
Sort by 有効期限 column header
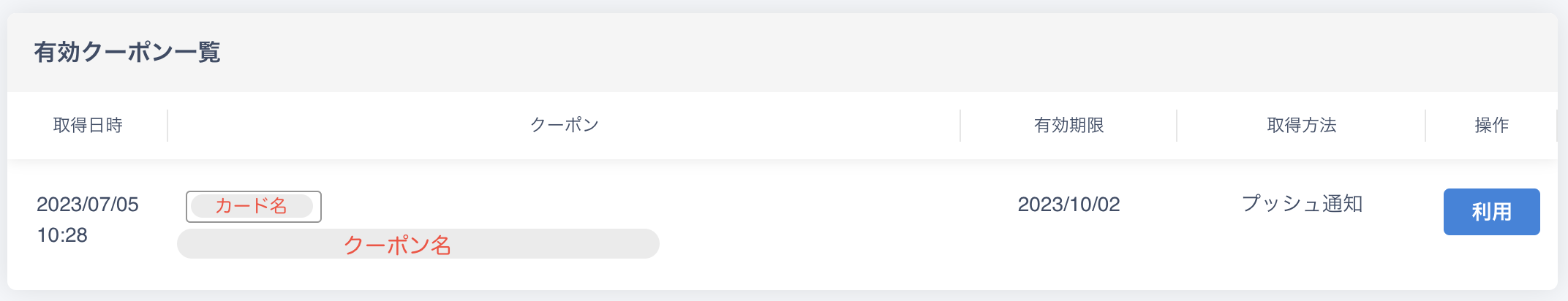pyautogui.click(x=1068, y=126)
